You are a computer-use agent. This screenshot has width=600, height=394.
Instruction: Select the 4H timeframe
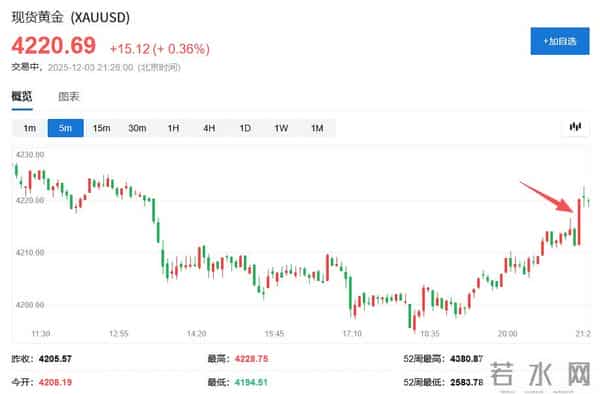point(209,128)
